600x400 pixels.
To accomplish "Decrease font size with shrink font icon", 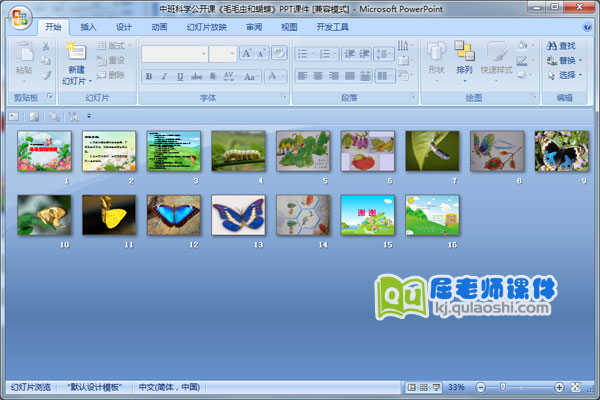I will click(261, 53).
